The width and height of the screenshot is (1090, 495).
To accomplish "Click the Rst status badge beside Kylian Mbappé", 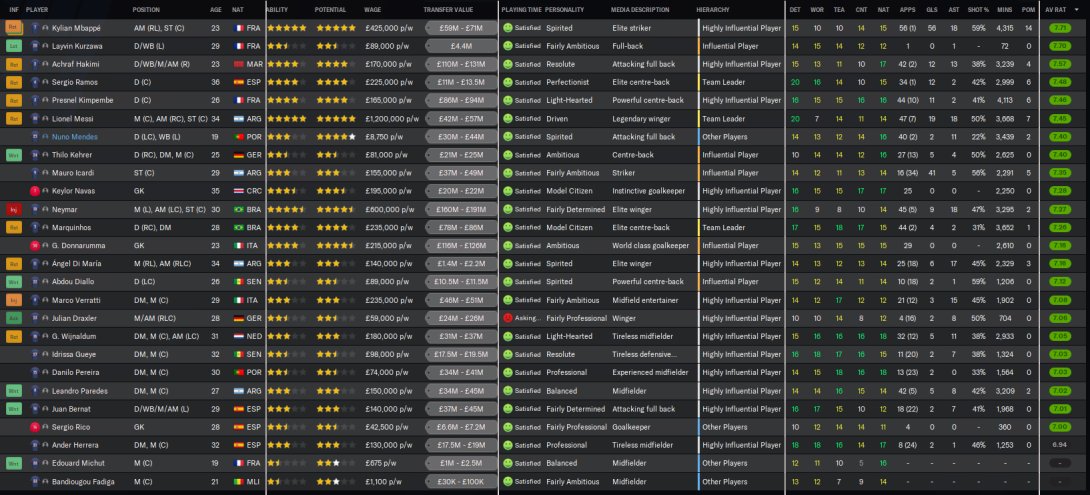I will pos(13,28).
